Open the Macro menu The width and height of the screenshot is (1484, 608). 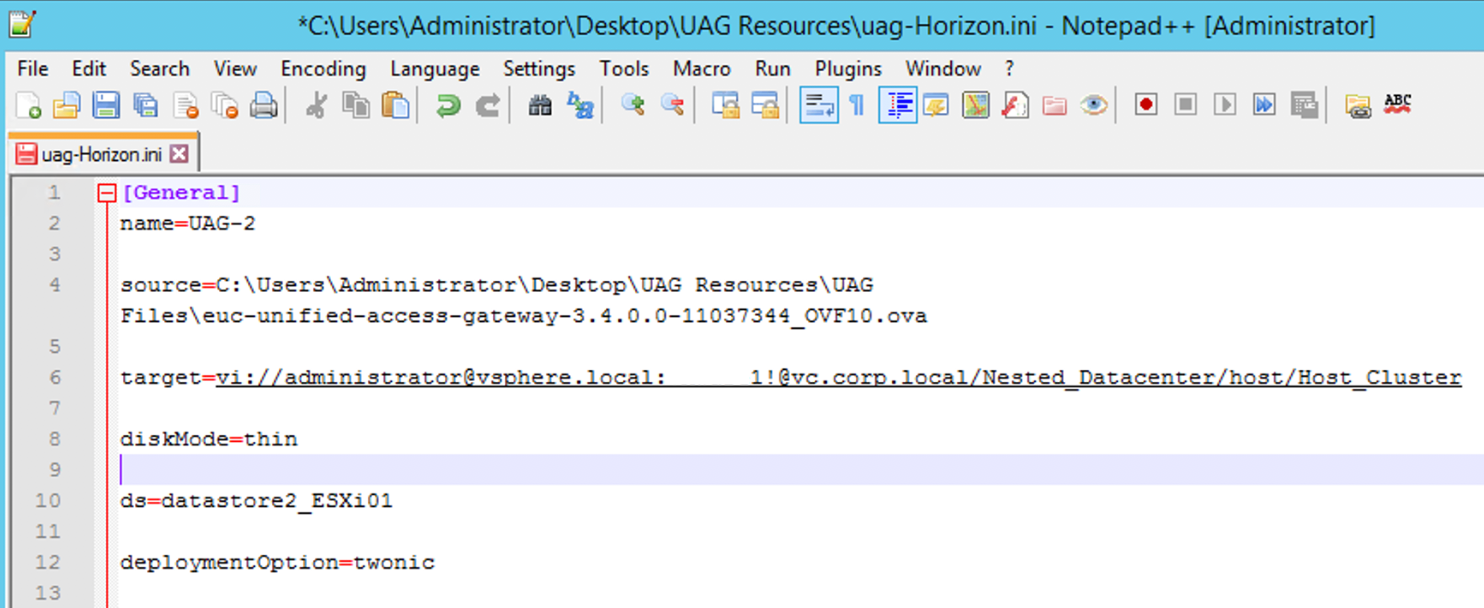click(701, 68)
